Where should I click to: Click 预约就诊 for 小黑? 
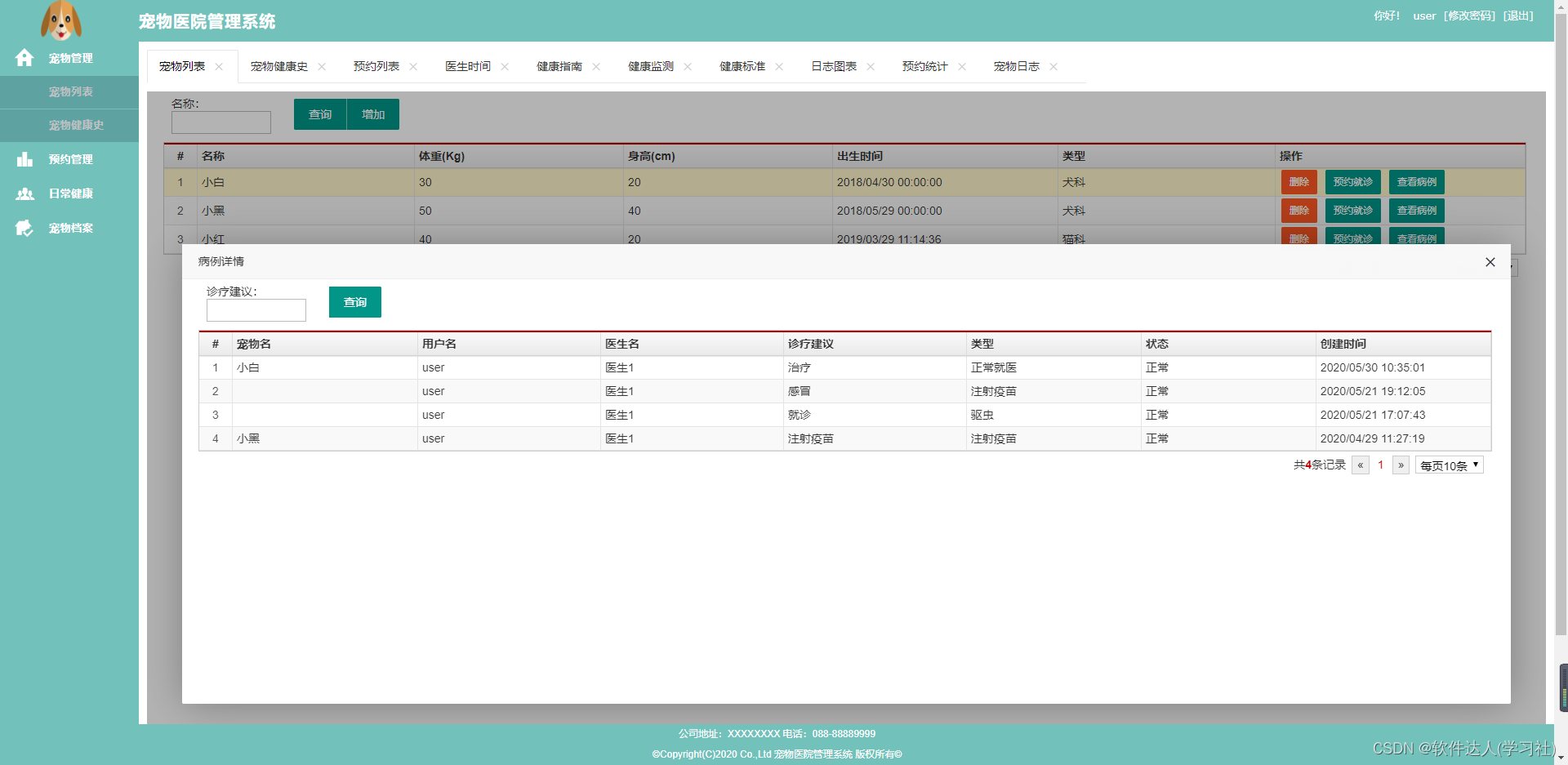pyautogui.click(x=1353, y=211)
